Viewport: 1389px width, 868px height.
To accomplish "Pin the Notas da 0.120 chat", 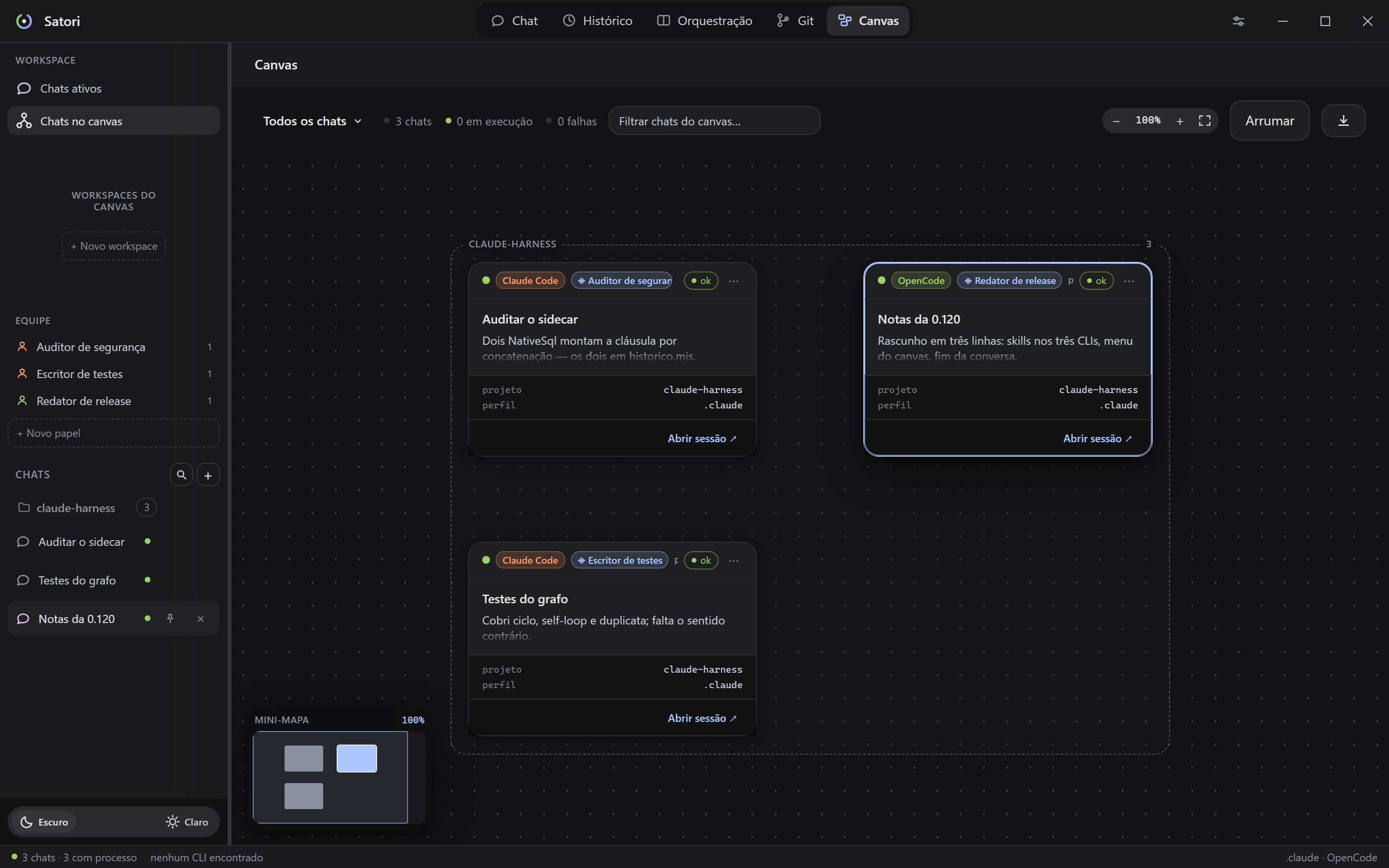I will [x=170, y=618].
